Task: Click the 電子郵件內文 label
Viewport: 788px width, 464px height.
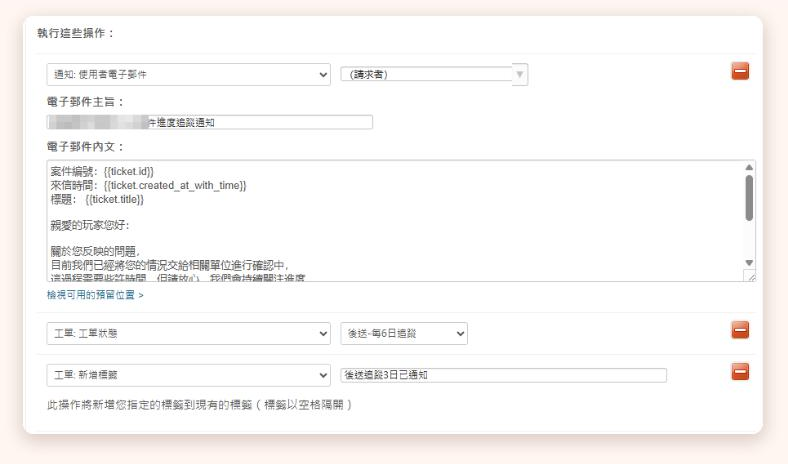Action: pos(85,147)
